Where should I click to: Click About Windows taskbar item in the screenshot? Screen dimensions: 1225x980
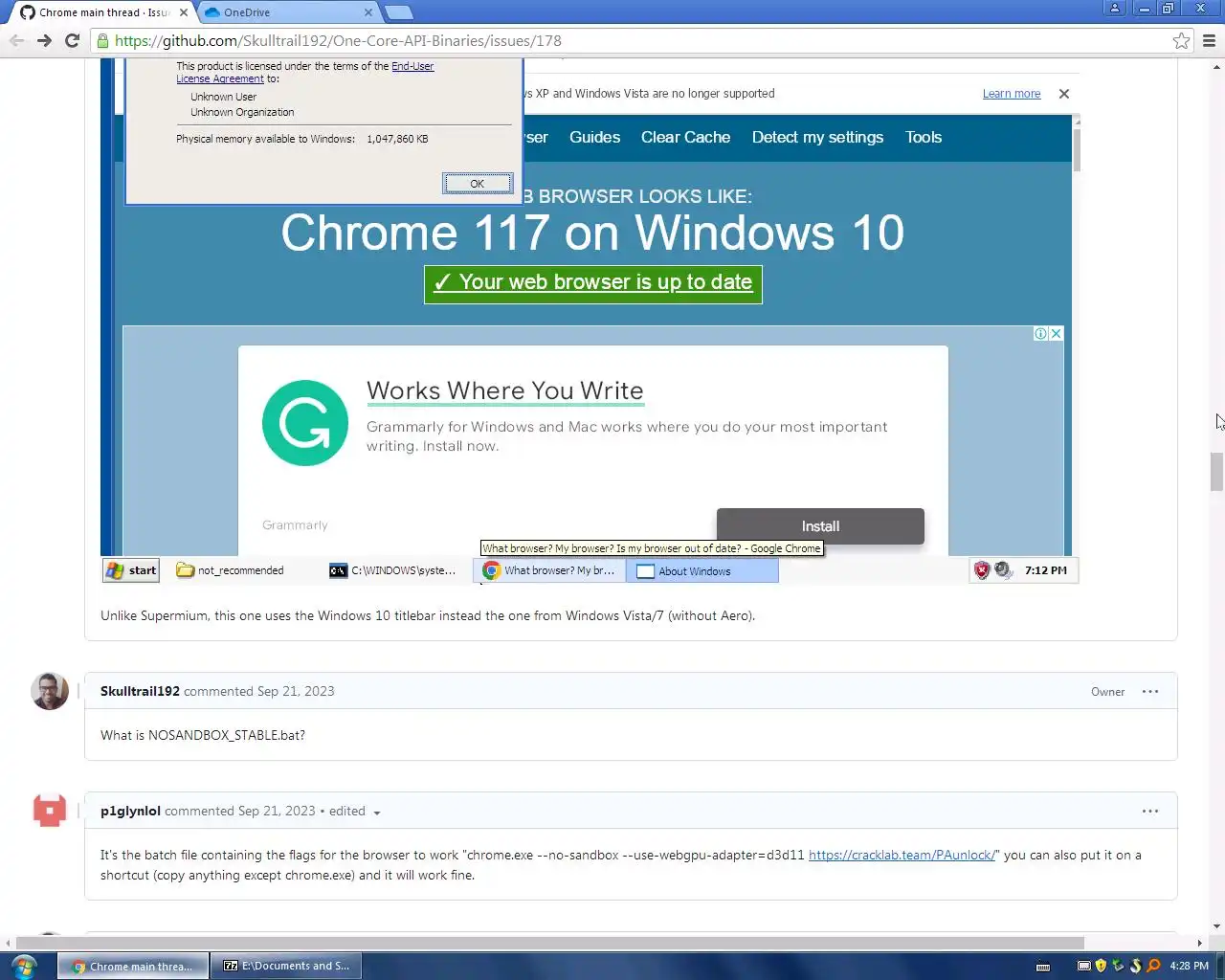pyautogui.click(x=702, y=570)
